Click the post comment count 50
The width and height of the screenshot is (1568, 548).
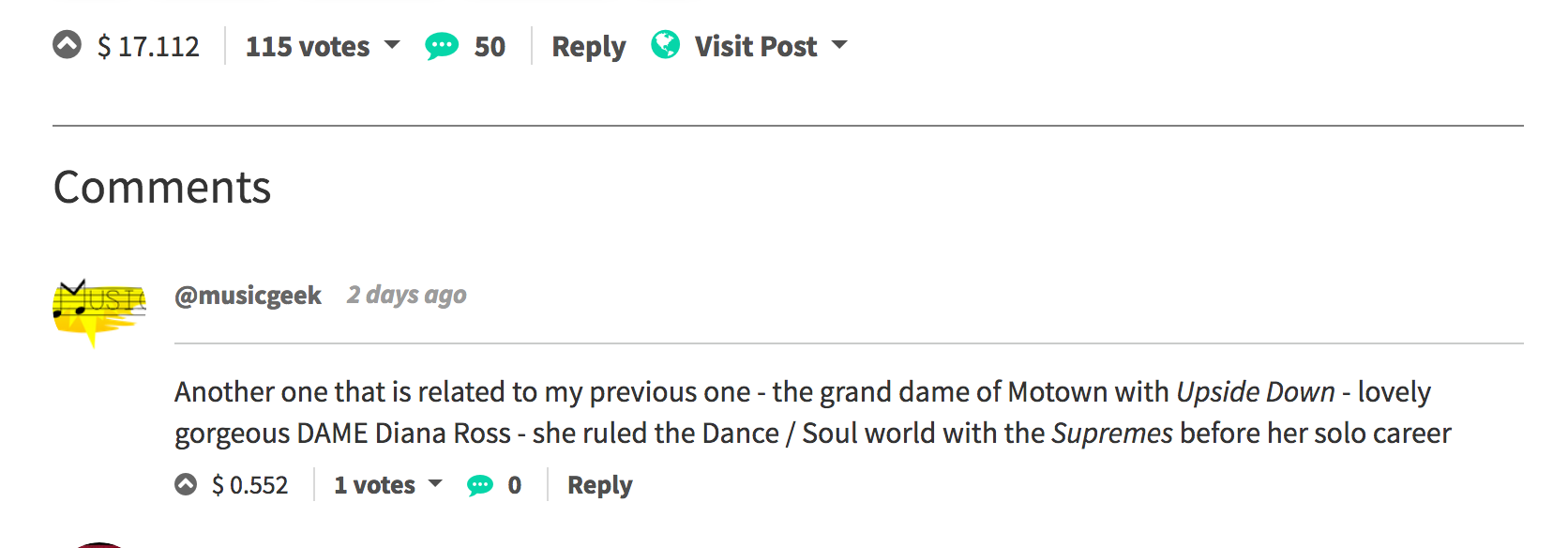coord(490,46)
